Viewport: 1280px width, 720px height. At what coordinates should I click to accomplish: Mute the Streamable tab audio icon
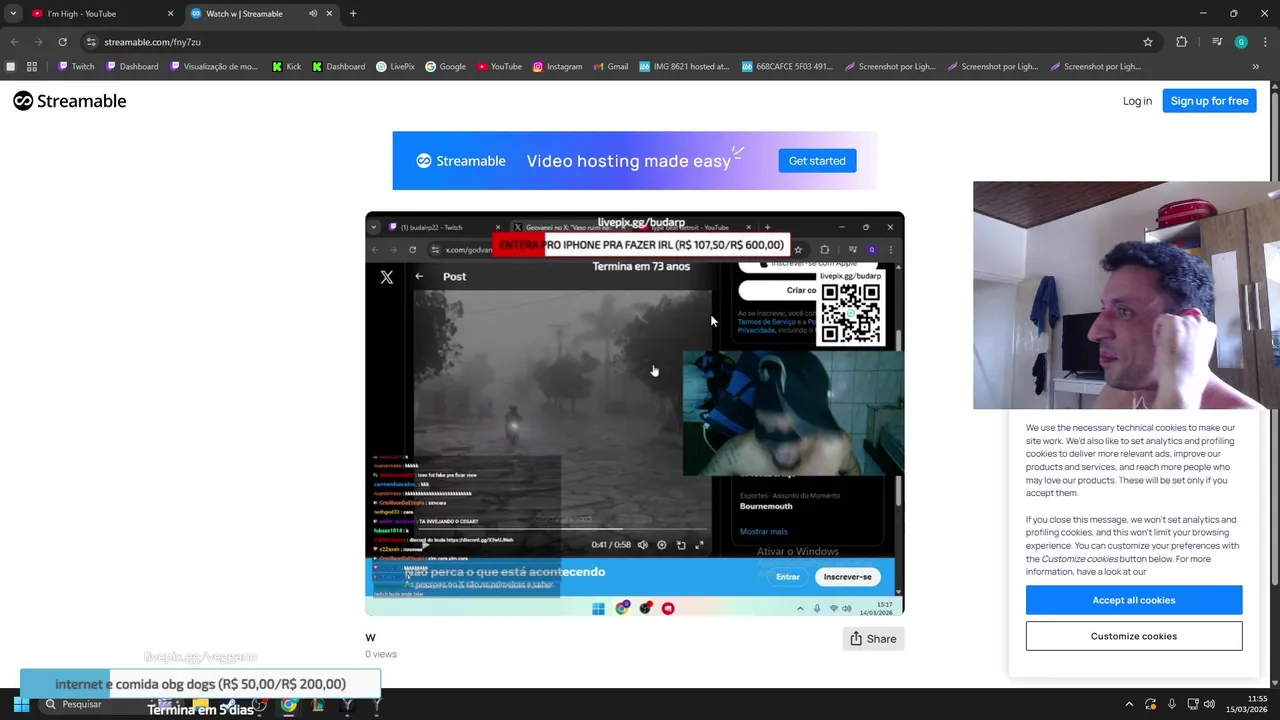(x=313, y=14)
